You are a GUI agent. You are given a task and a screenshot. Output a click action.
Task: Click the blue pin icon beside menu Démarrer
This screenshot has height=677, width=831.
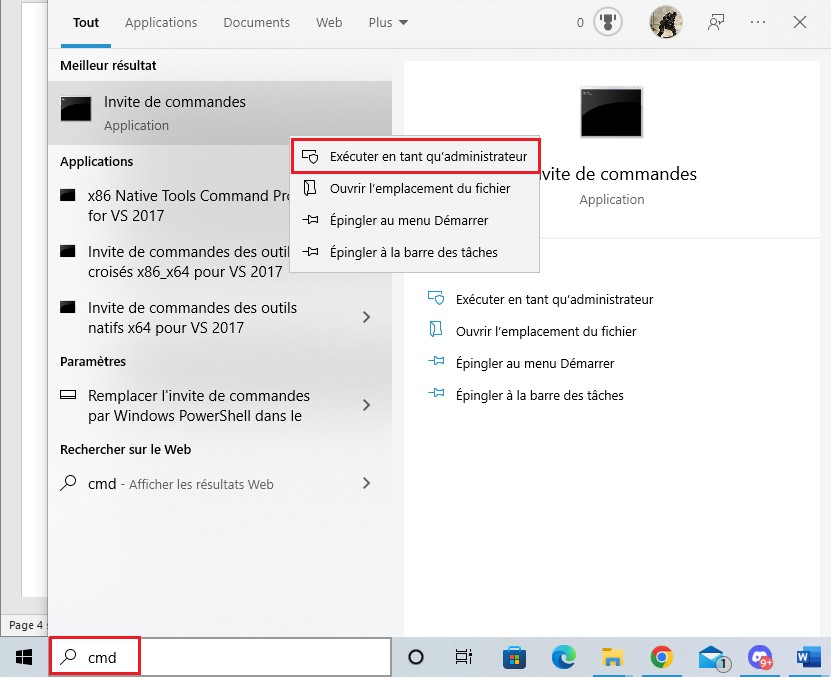[436, 361]
